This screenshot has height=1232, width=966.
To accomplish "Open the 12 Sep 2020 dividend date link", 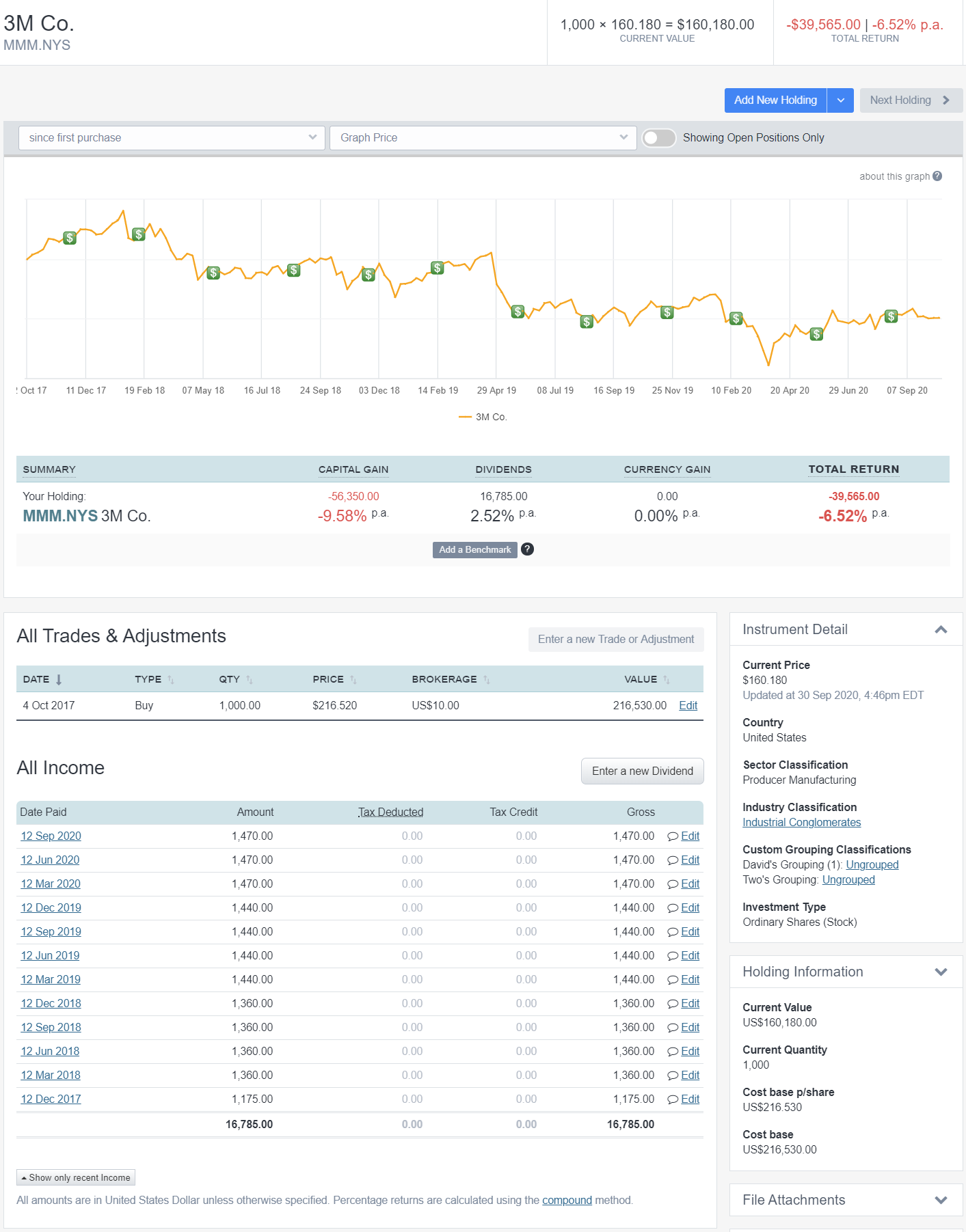I will pyautogui.click(x=51, y=836).
